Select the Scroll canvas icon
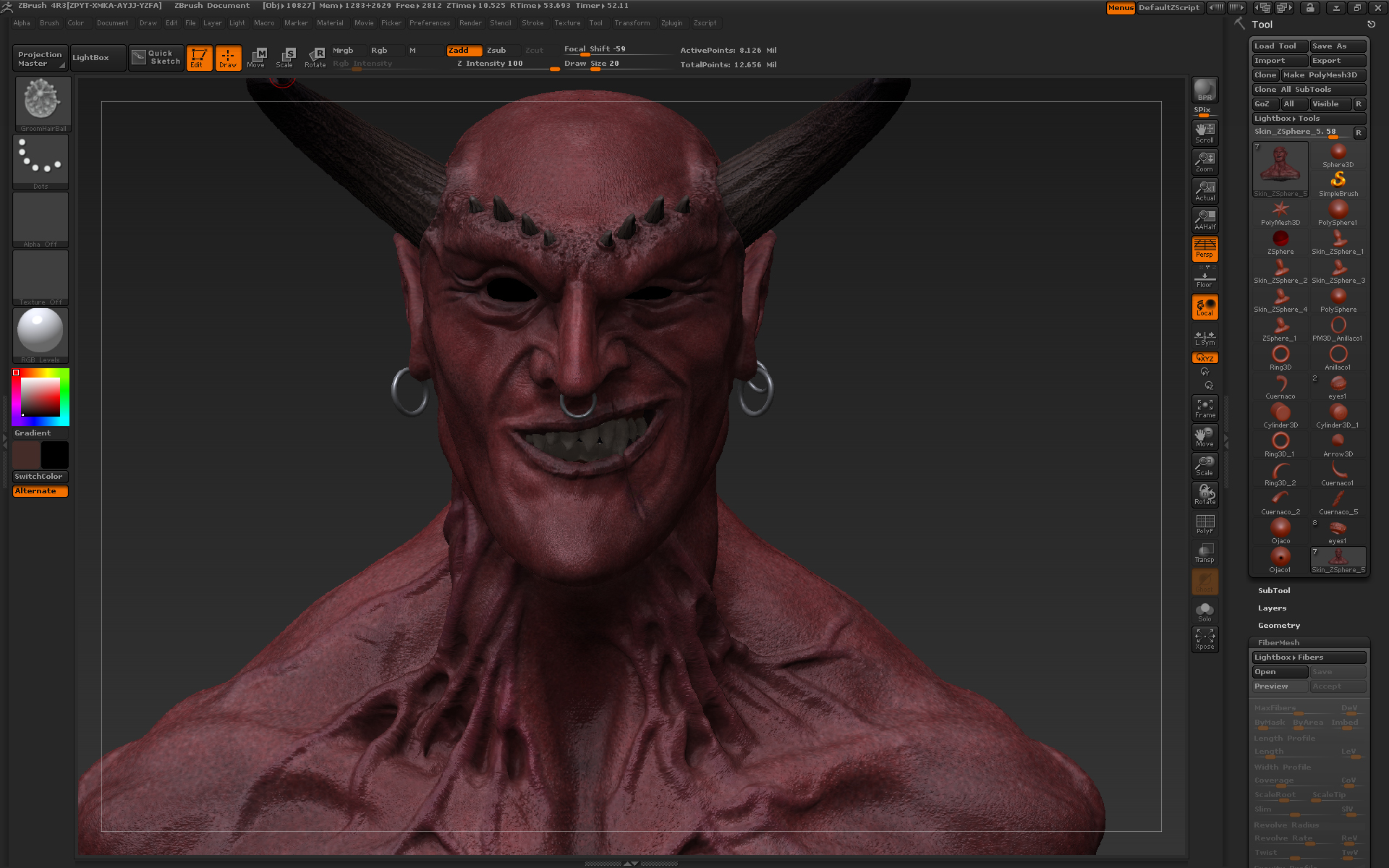Viewport: 1389px width, 868px height. (1205, 132)
